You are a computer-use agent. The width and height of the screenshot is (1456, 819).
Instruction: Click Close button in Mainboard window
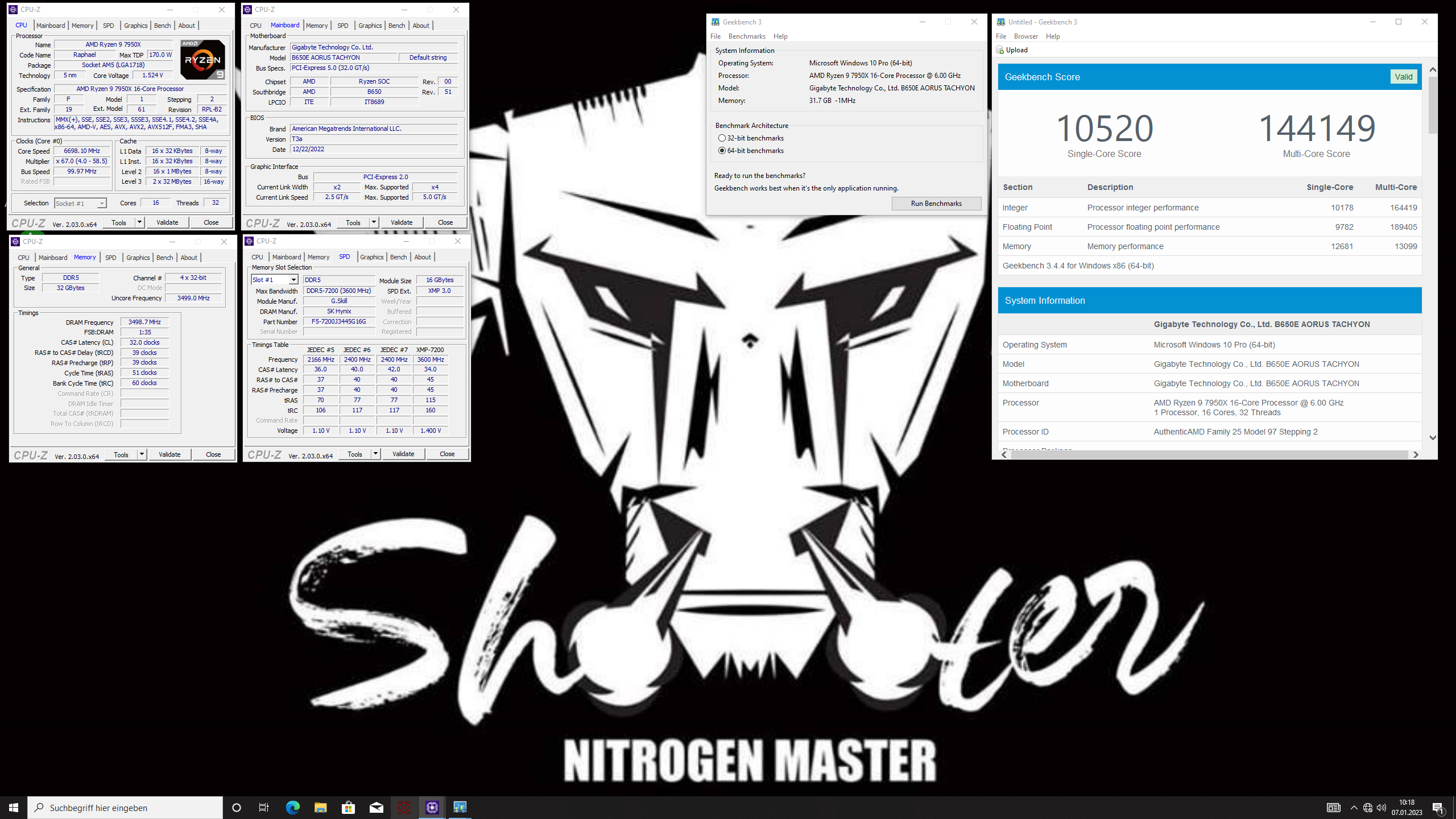pos(445,222)
